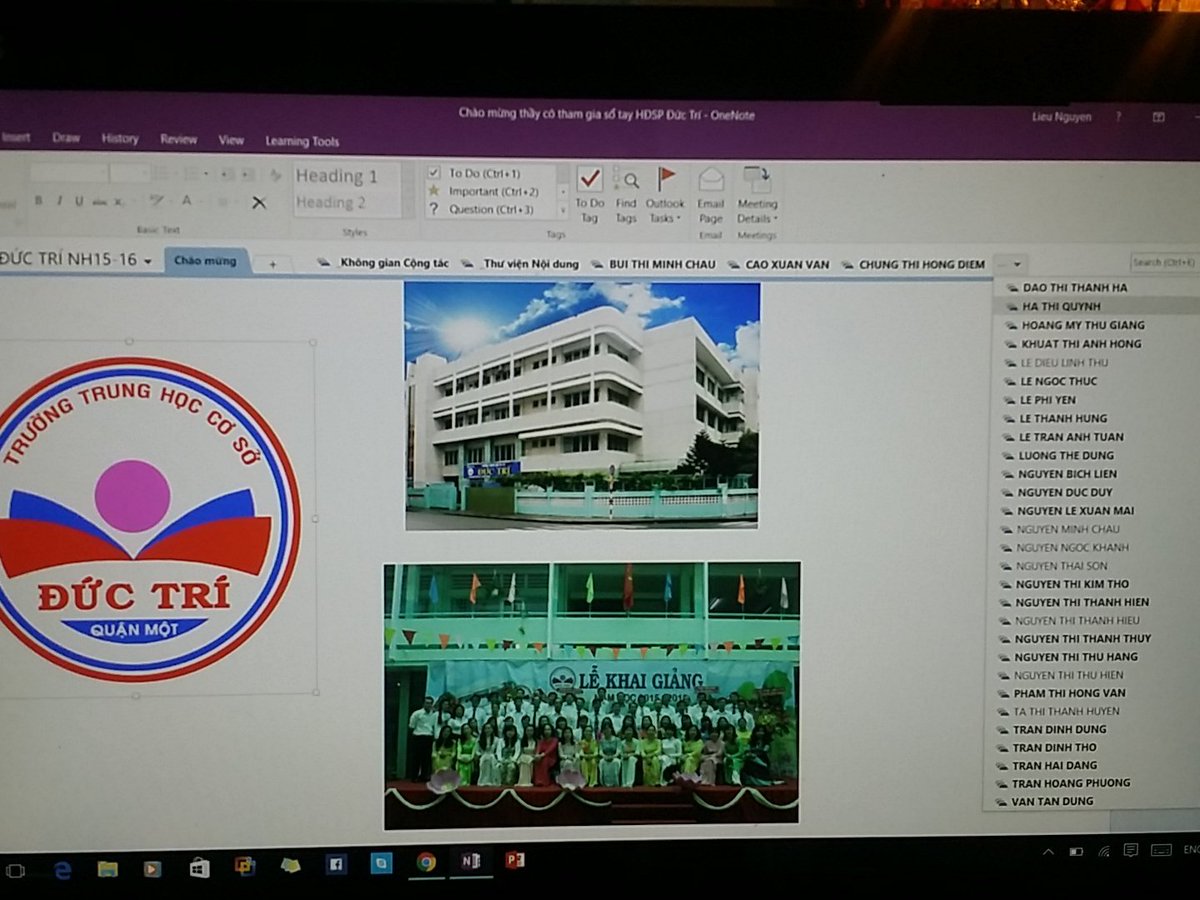
Task: Select the Important (Ctrl+2) star tag
Action: 433,190
